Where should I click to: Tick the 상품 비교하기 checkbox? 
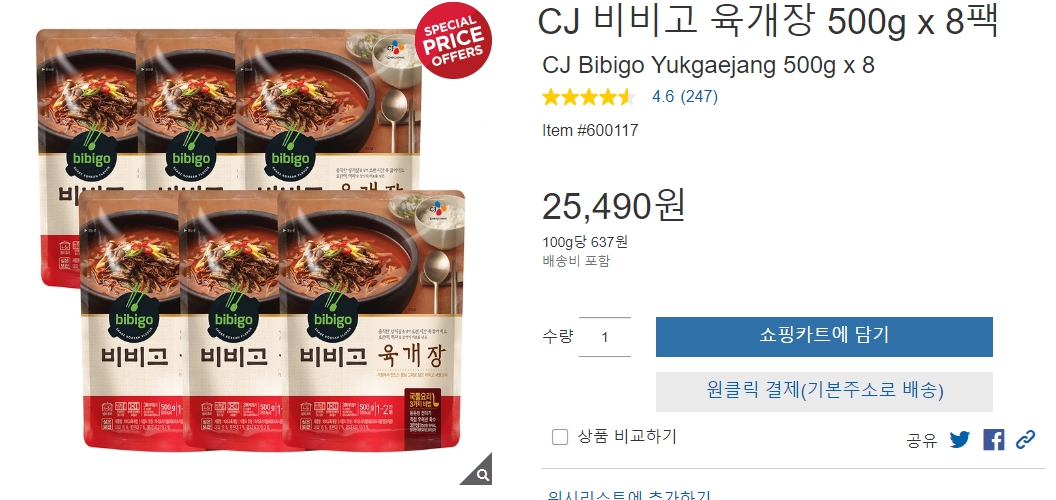tap(560, 437)
